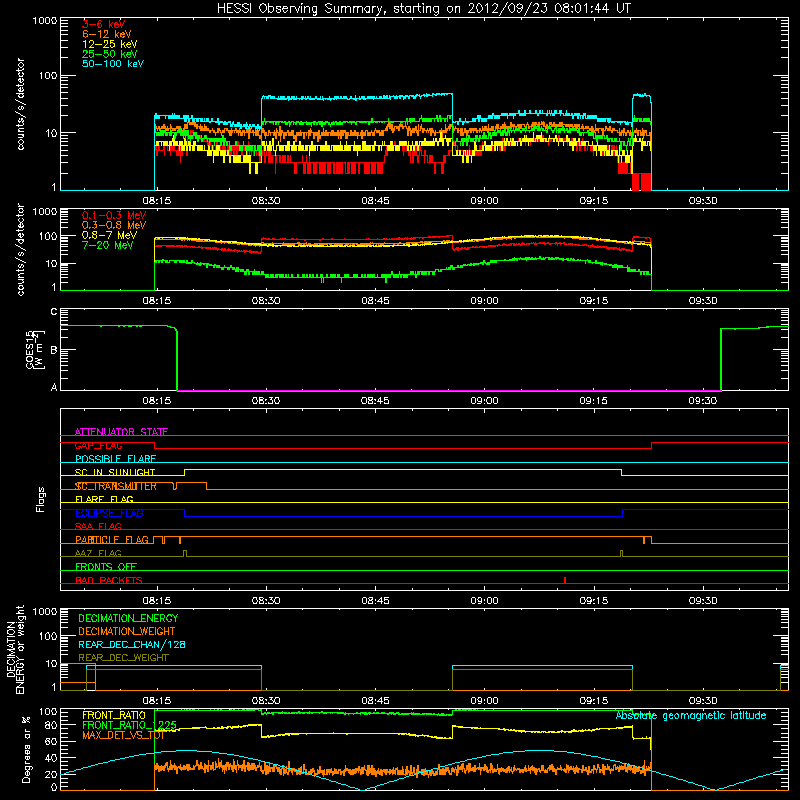Image resolution: width=800 pixels, height=800 pixels.
Task: Select the ATTENUATOR_STATE flag label
Action: 121,432
